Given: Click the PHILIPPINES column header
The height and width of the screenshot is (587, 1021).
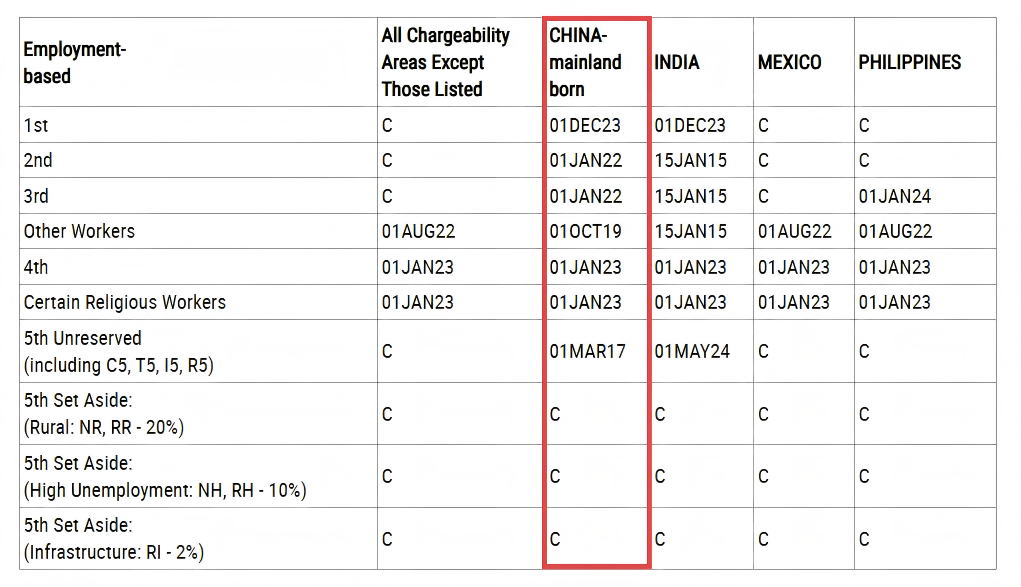Looking at the screenshot, I should coord(909,62).
